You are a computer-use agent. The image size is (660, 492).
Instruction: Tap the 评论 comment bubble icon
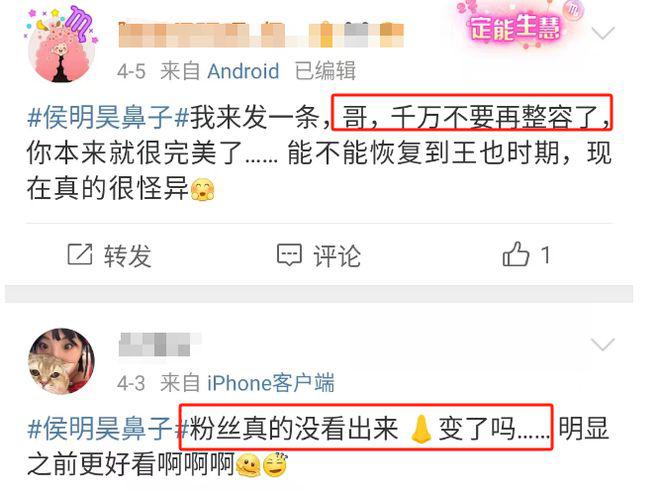pyautogui.click(x=289, y=255)
